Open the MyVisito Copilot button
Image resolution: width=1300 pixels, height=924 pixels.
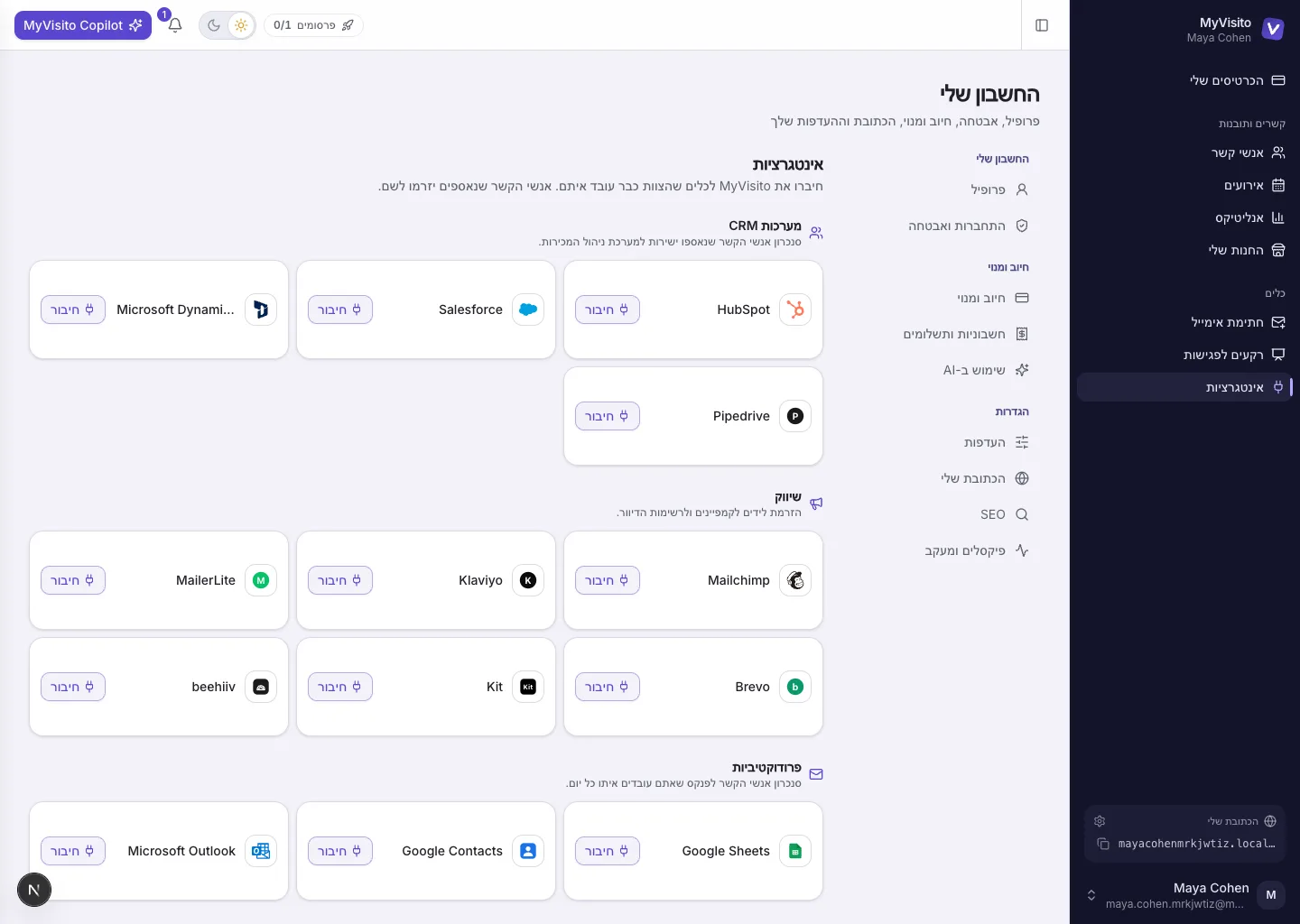[83, 25]
